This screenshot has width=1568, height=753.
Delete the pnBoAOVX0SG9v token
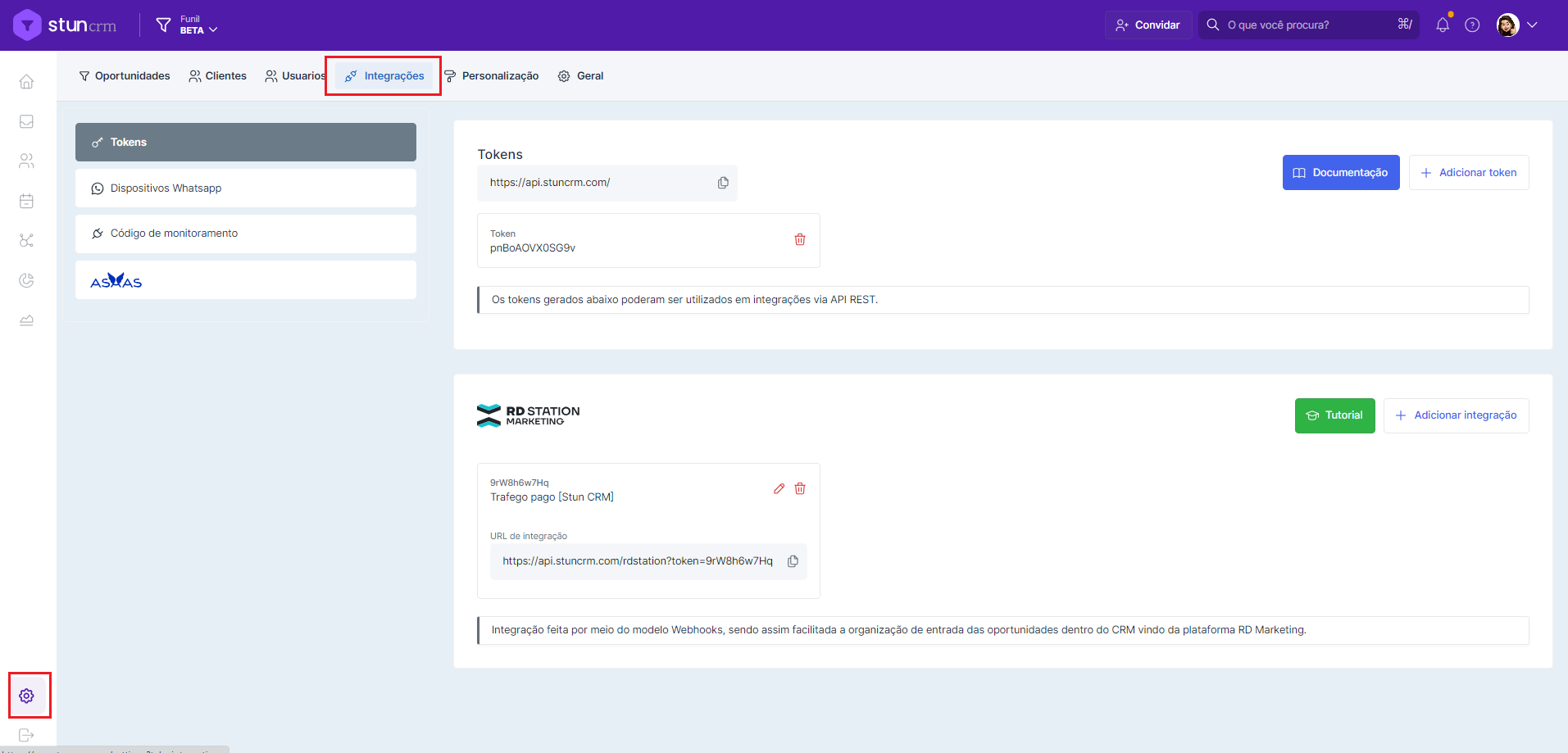coord(800,239)
